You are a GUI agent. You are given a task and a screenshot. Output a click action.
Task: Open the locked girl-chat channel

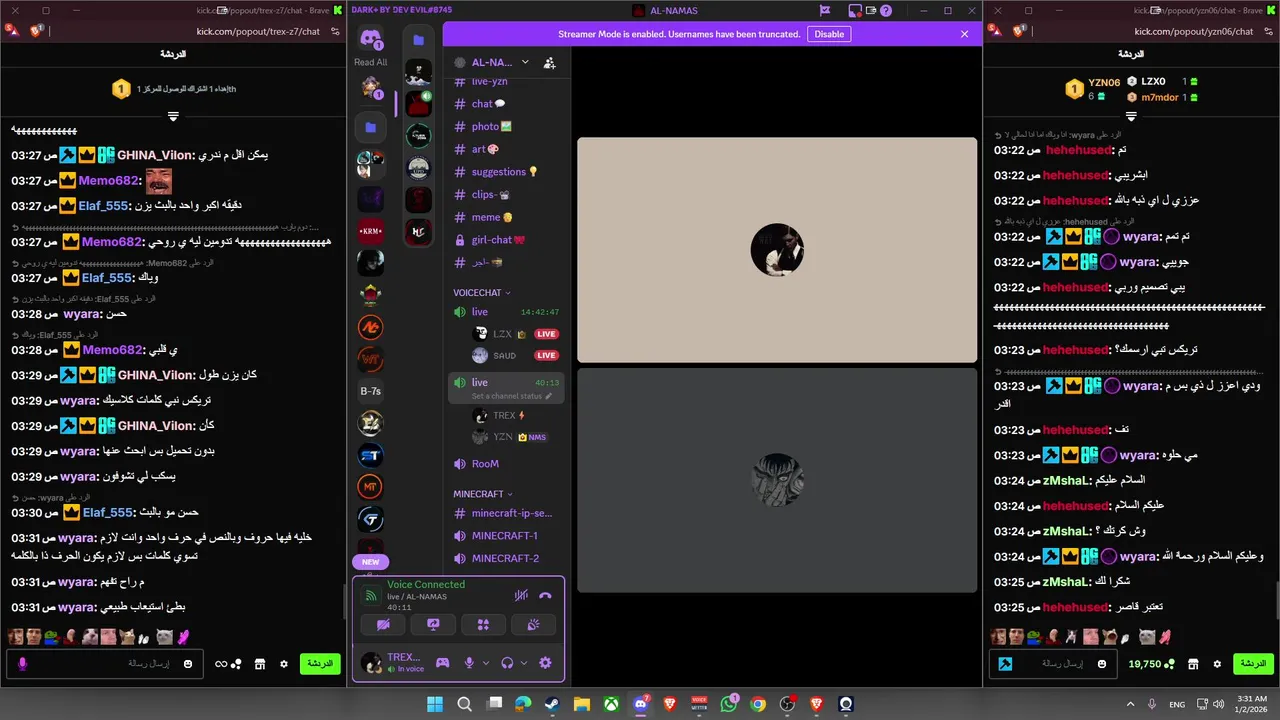506,240
